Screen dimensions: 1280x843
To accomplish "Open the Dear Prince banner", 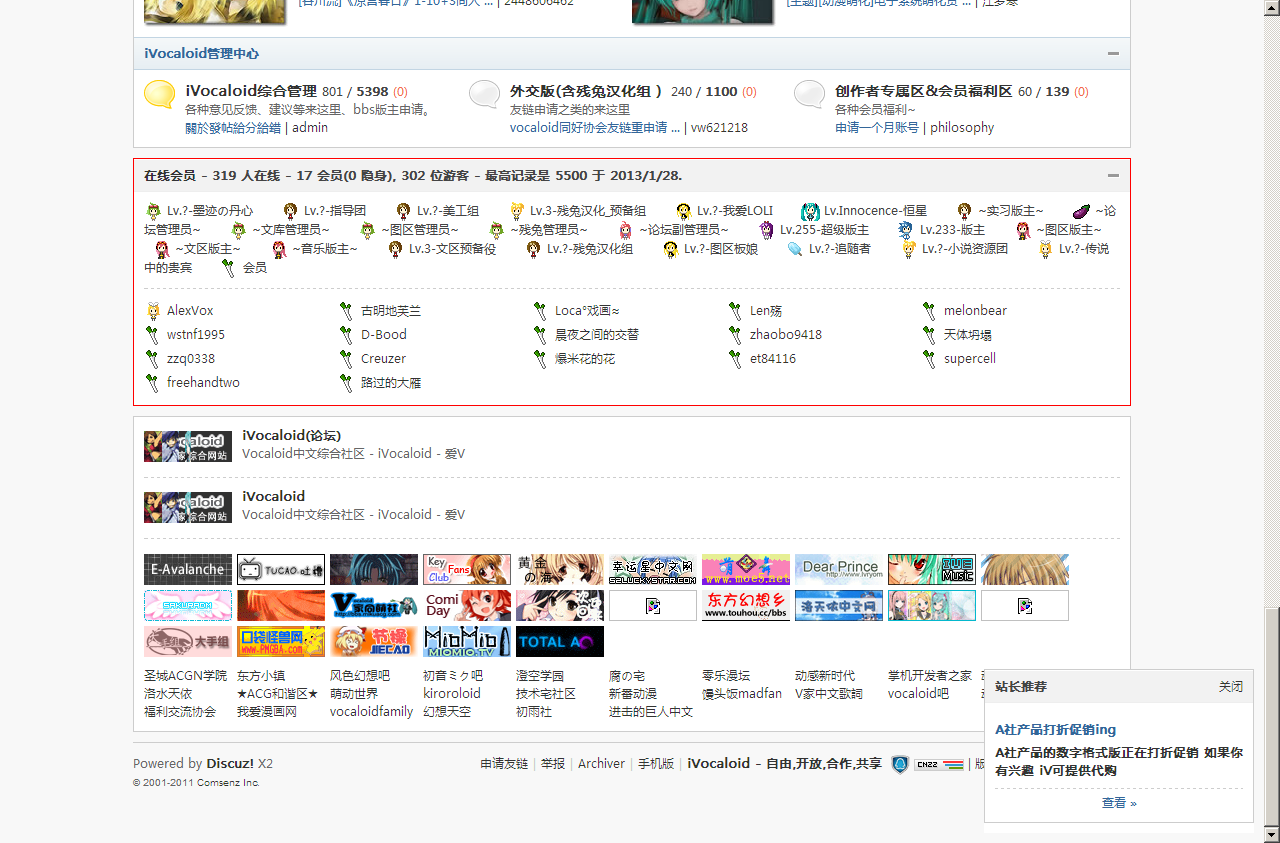I will tap(839, 569).
